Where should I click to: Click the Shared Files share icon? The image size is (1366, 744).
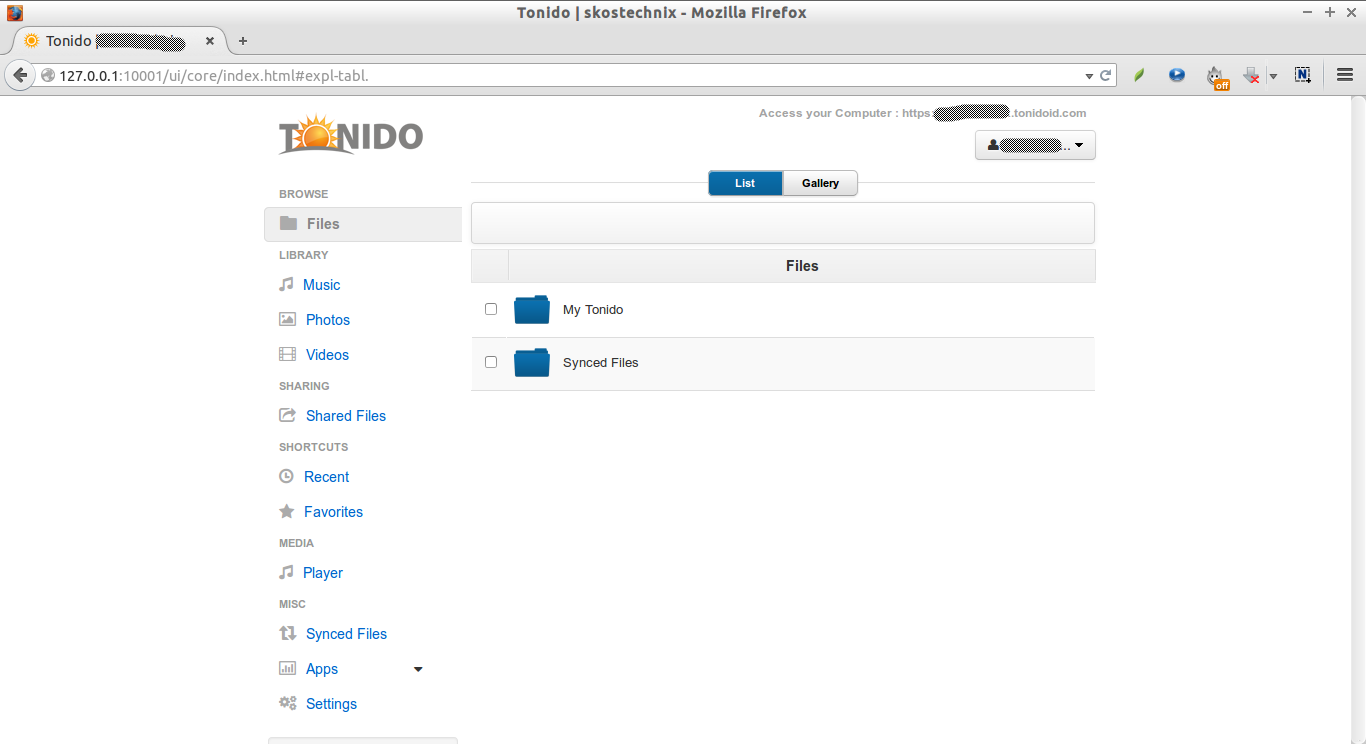[287, 415]
